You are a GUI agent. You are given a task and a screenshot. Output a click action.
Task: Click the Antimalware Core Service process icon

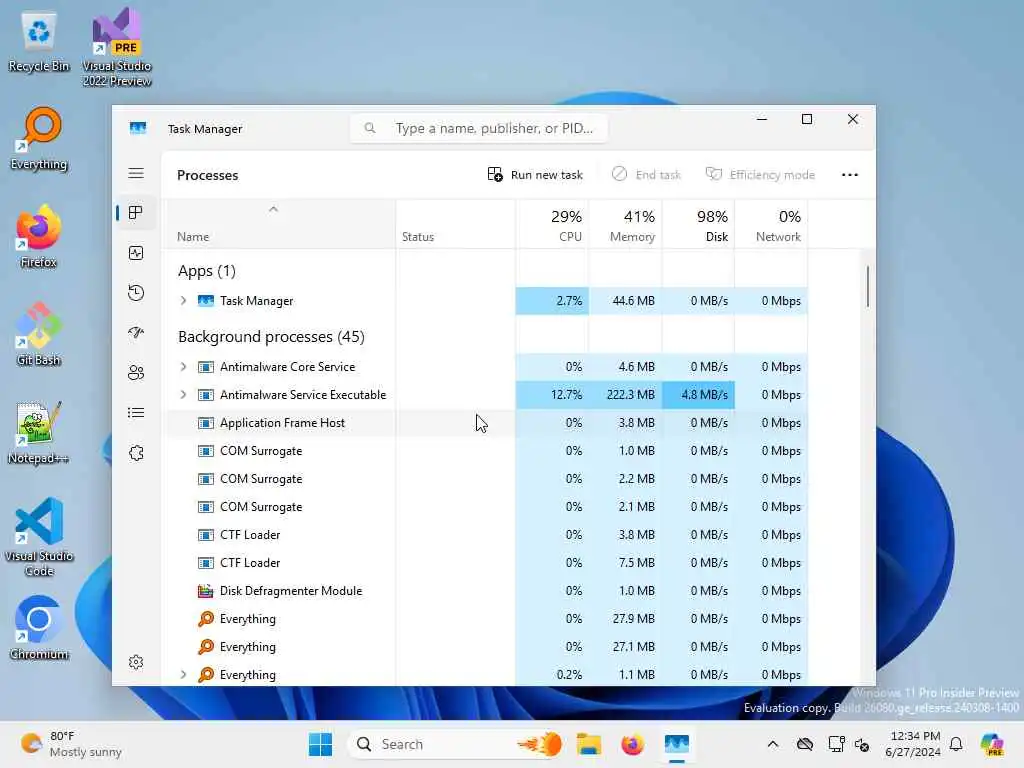pos(206,367)
